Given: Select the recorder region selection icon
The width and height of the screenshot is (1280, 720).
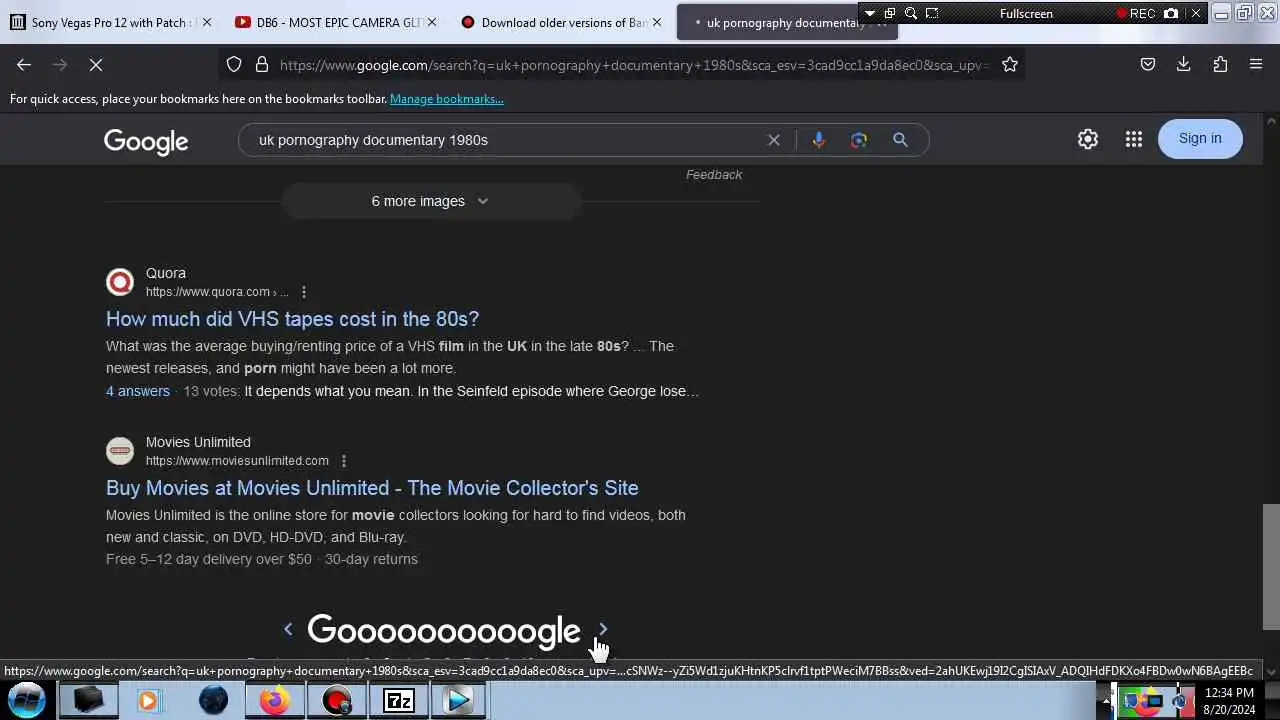Looking at the screenshot, I should (x=932, y=13).
